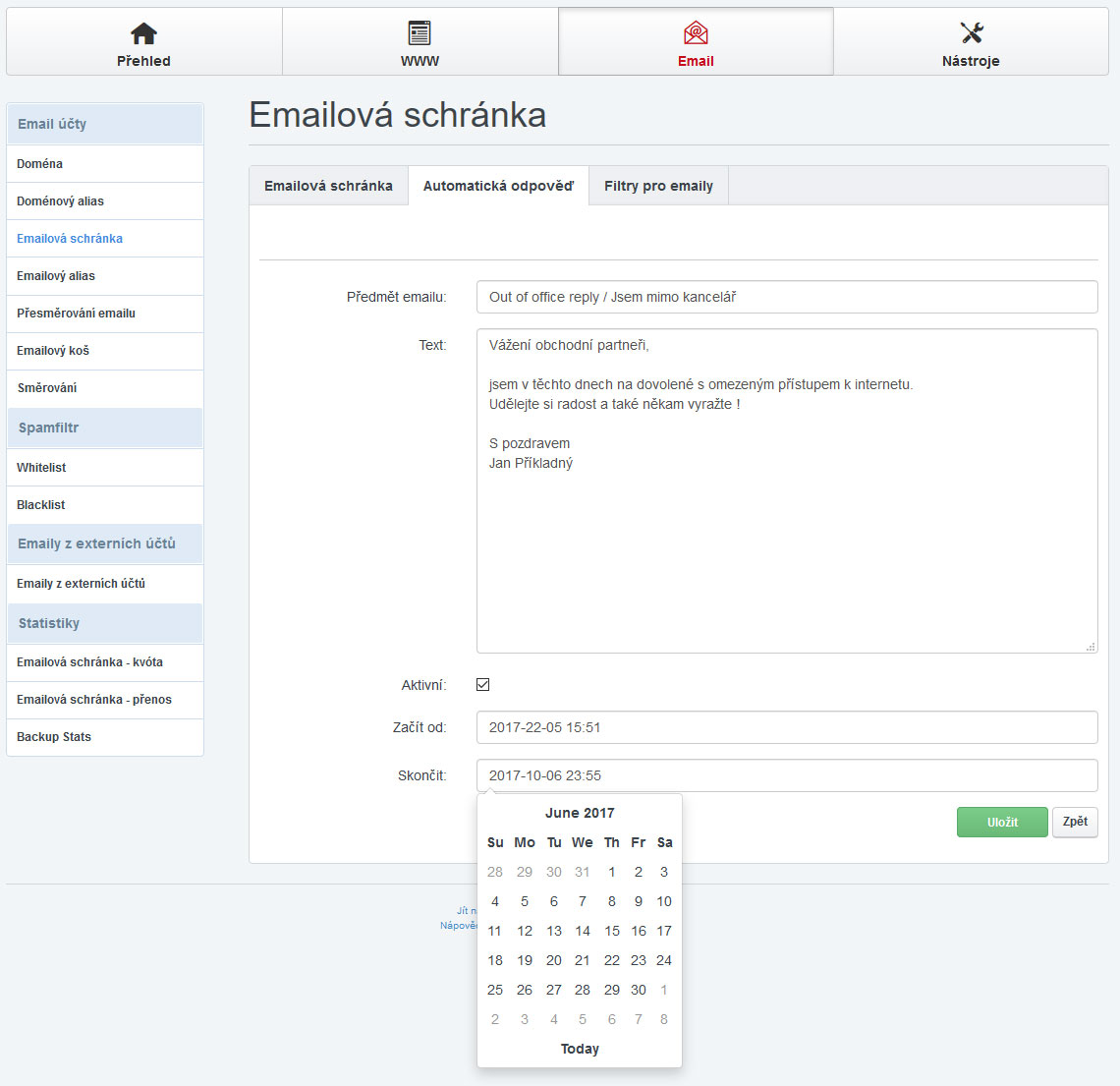Select Whitelist in the sidebar
The image size is (1120, 1086).
[x=42, y=468]
